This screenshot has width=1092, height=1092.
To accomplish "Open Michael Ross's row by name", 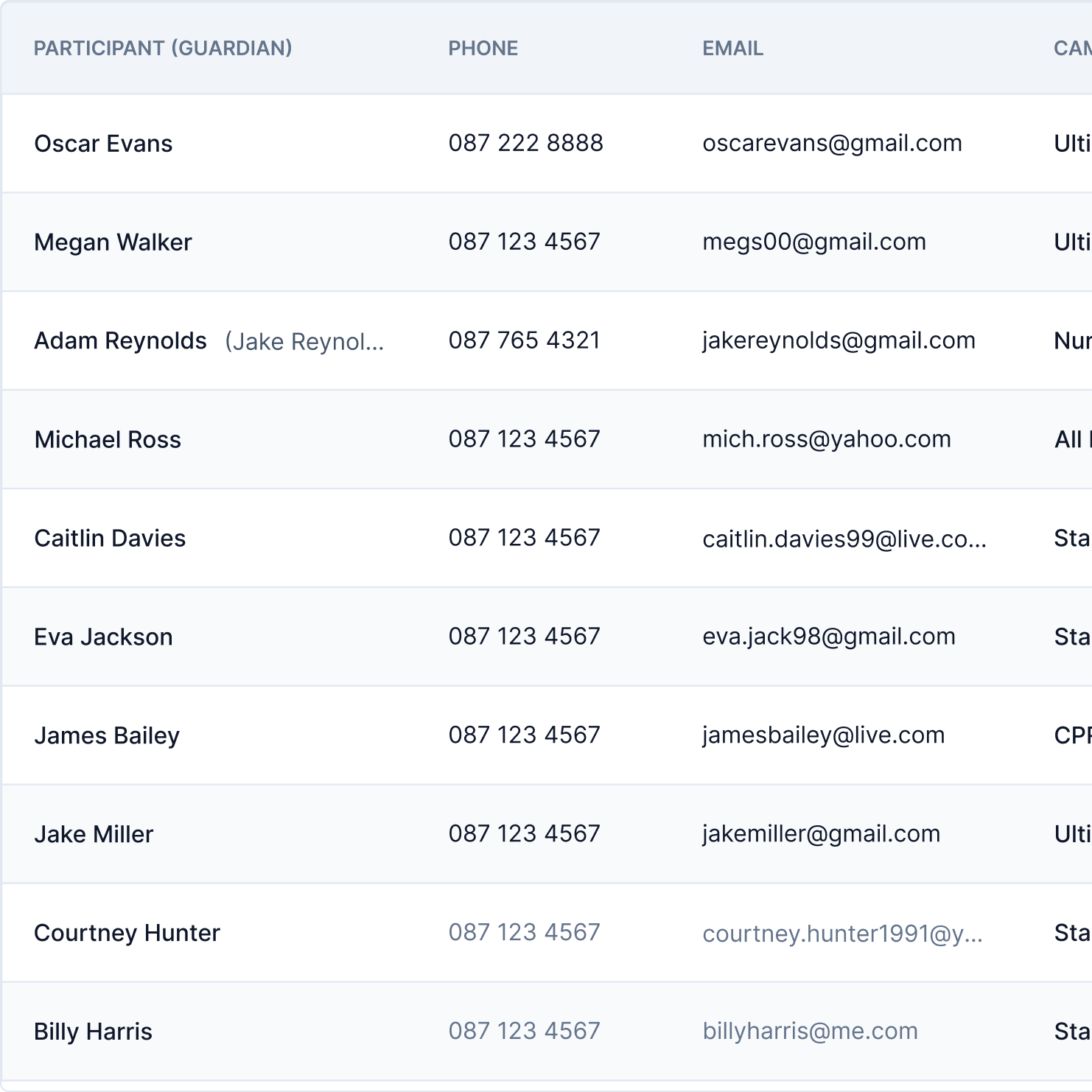I will tap(108, 440).
